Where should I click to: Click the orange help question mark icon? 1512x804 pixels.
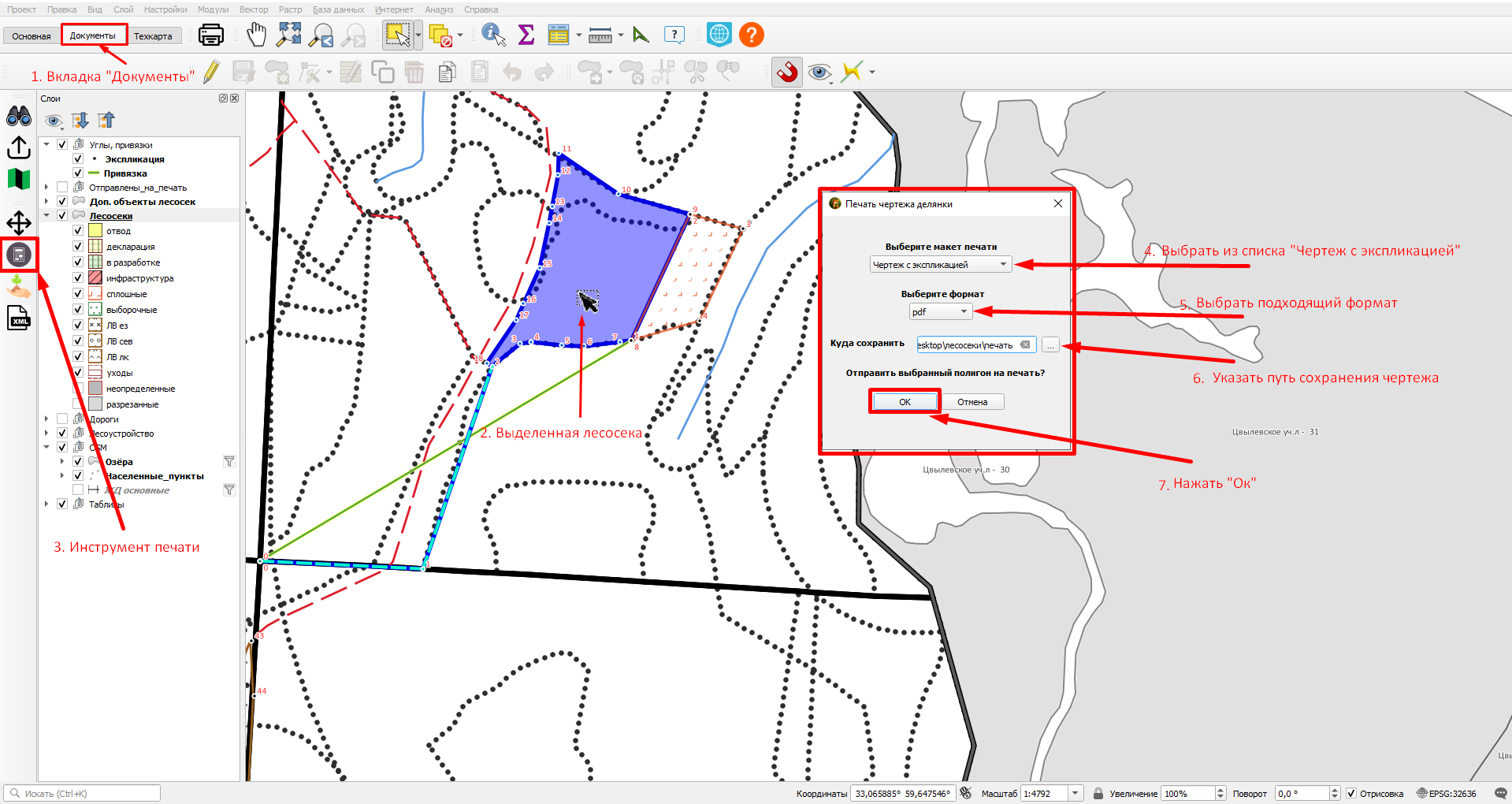point(752,35)
